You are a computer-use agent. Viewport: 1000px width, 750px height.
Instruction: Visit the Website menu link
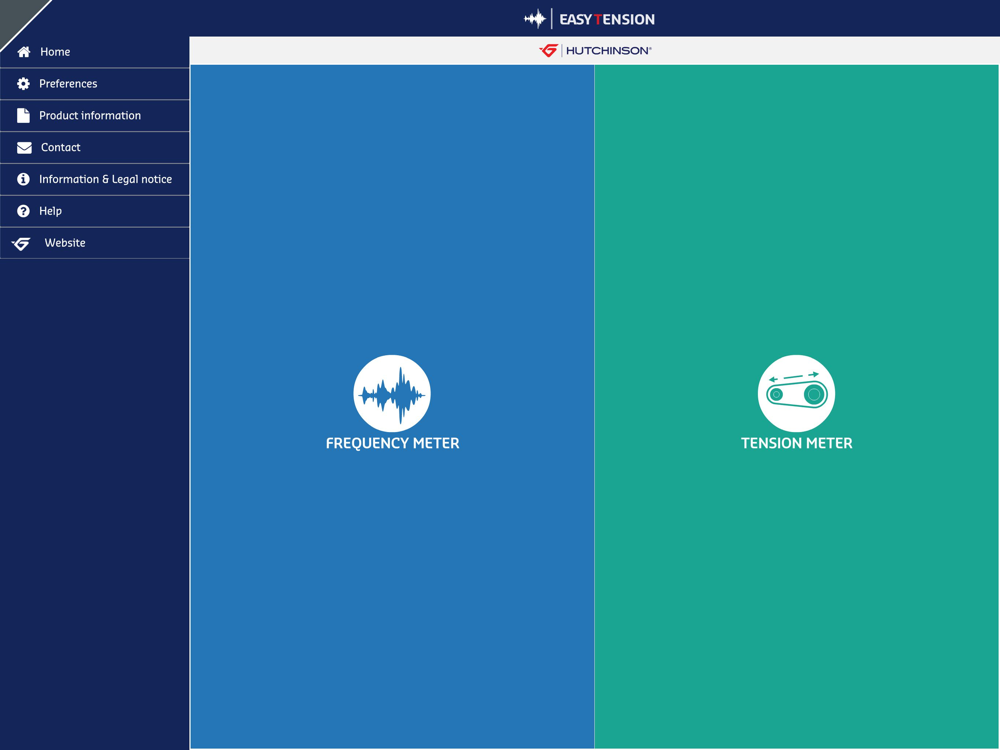point(94,243)
